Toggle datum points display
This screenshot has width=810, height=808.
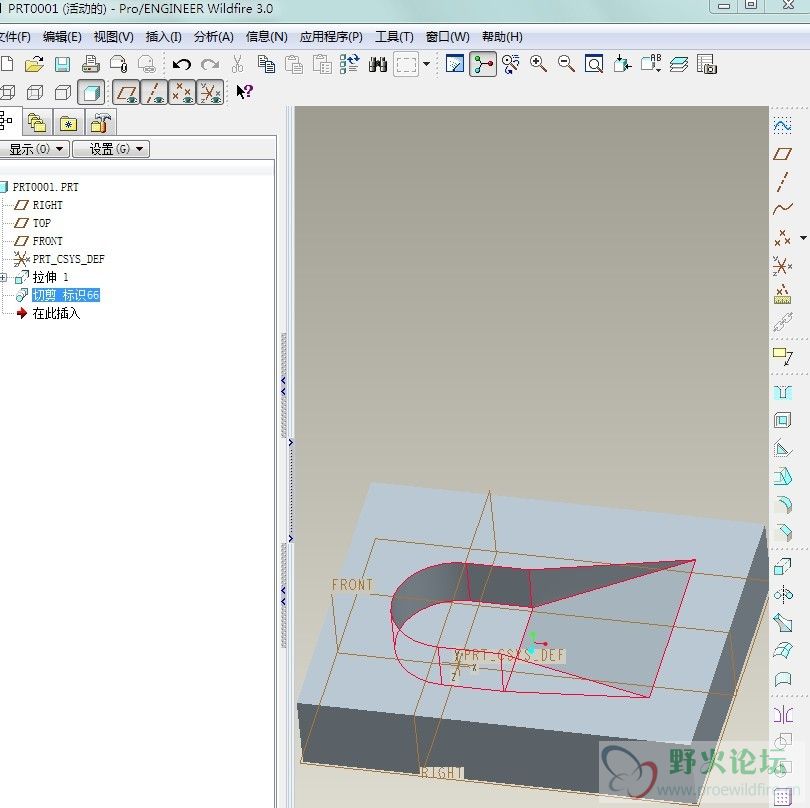[x=182, y=92]
